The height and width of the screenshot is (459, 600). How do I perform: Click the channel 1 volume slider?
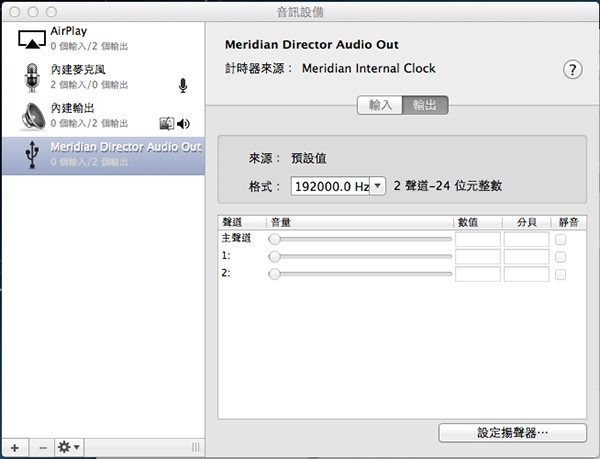point(360,257)
